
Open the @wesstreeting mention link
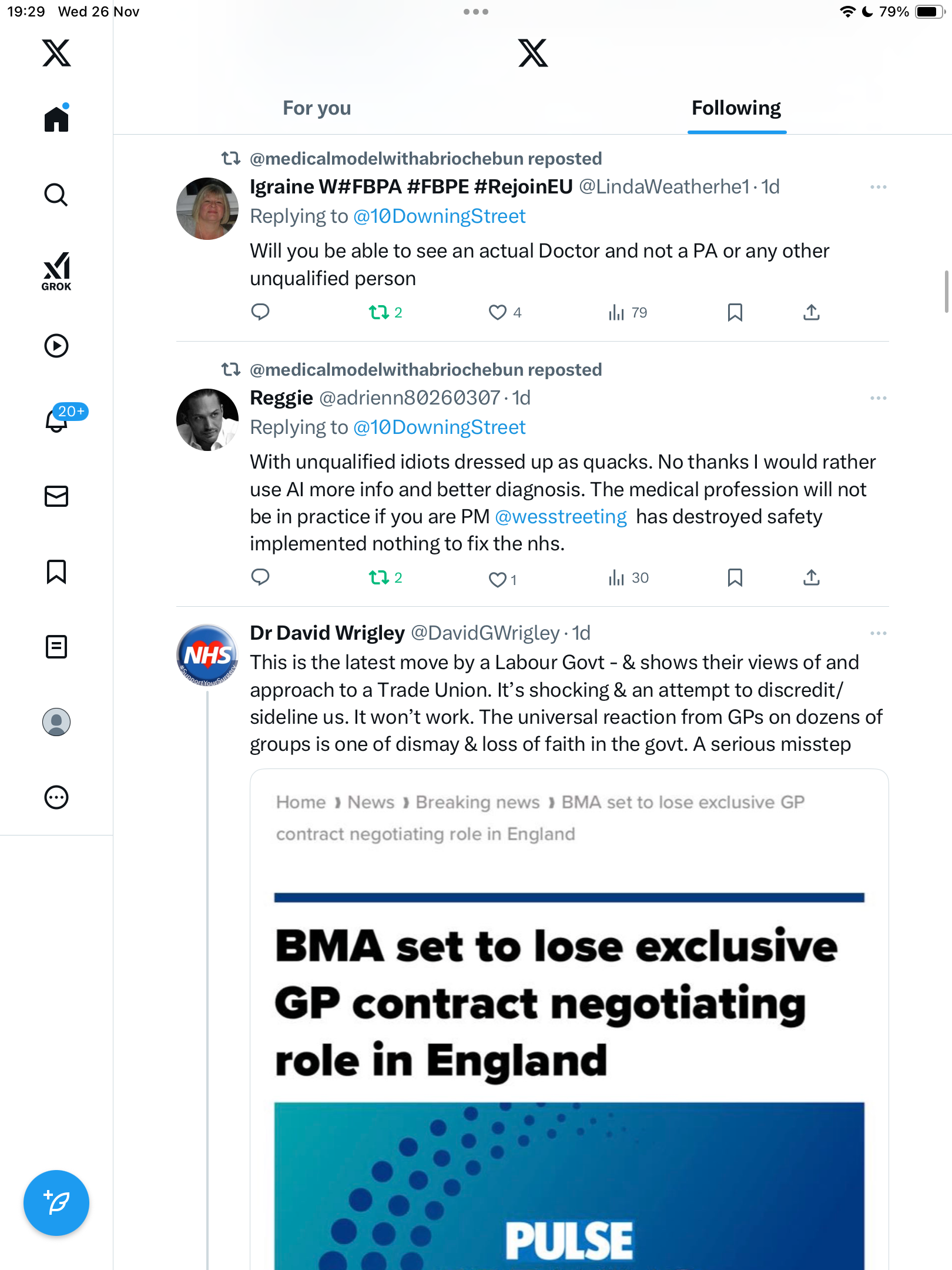point(561,517)
